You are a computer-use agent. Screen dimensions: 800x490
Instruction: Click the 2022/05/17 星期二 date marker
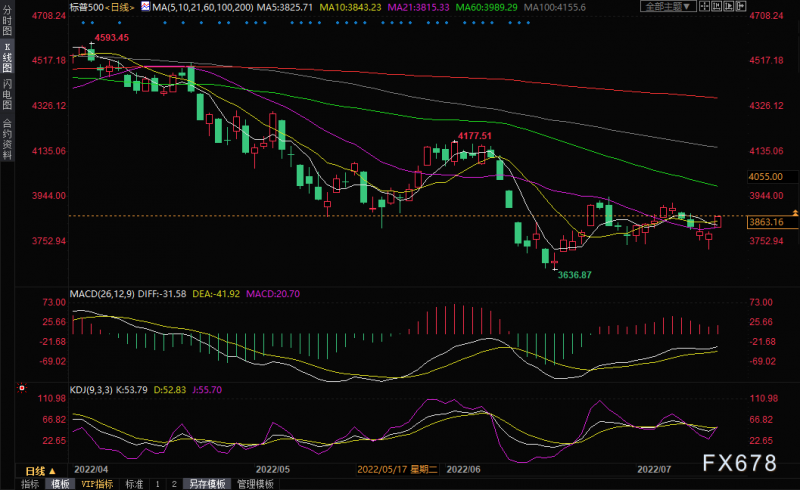(397, 469)
